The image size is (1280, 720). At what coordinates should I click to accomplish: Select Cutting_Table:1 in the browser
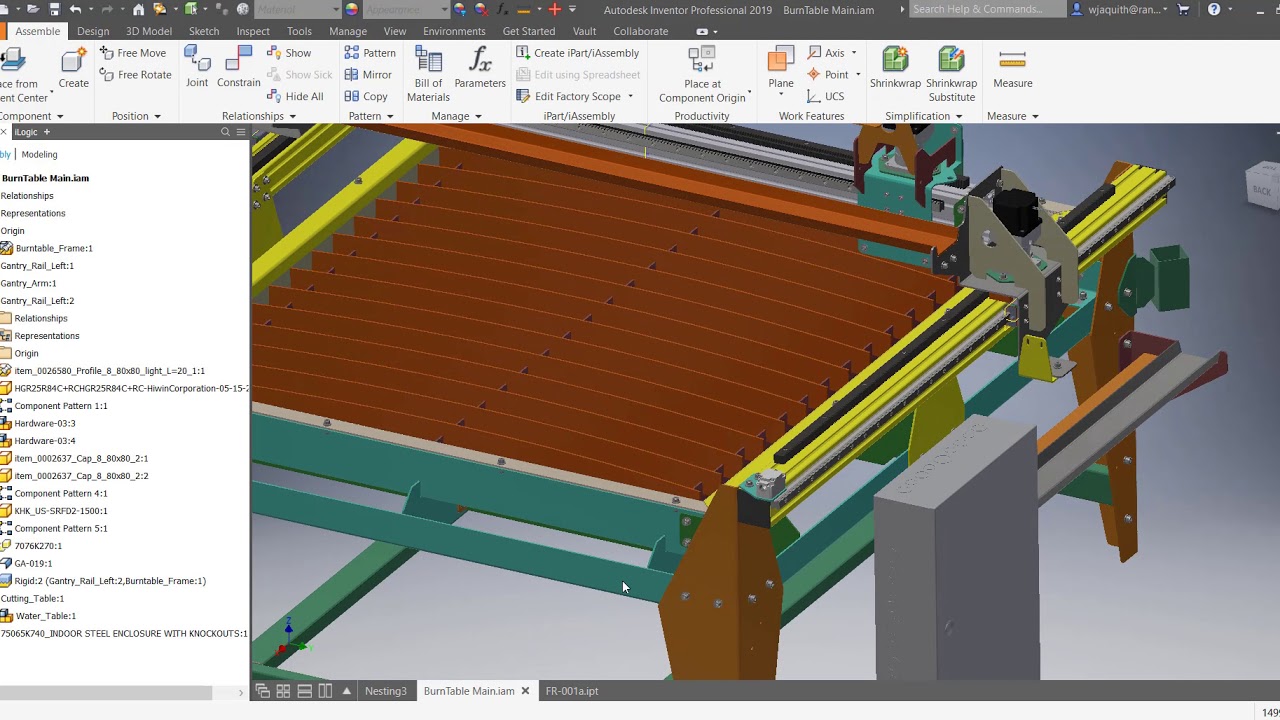[x=32, y=598]
